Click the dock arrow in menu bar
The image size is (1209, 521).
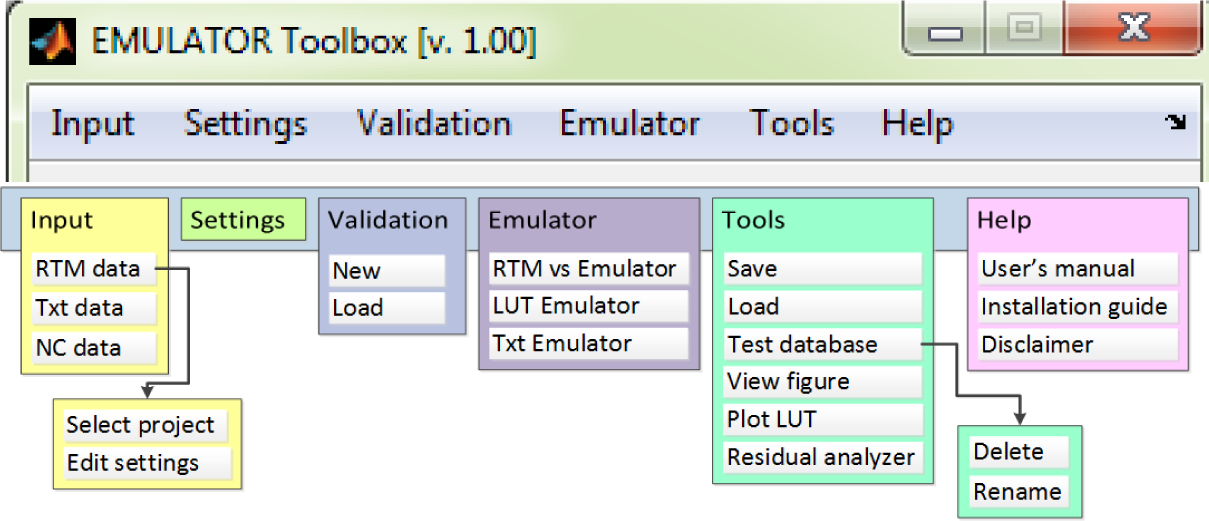[x=1175, y=122]
